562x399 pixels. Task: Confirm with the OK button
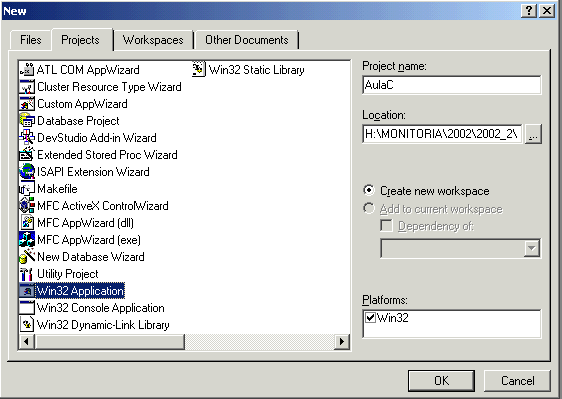pyautogui.click(x=441, y=380)
